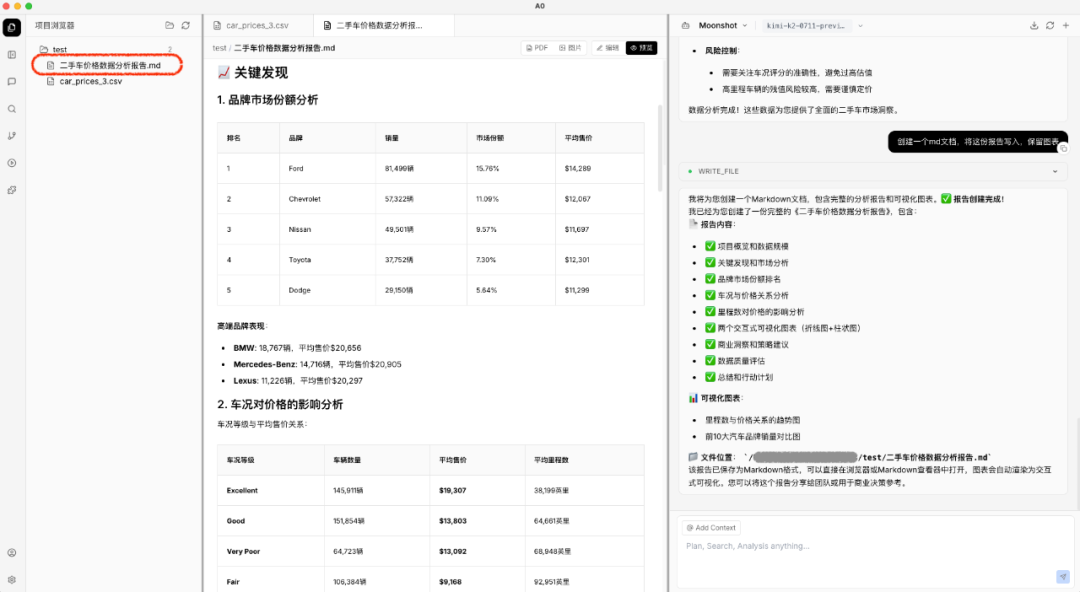Start a new chat with the plus icon

click(x=1066, y=25)
